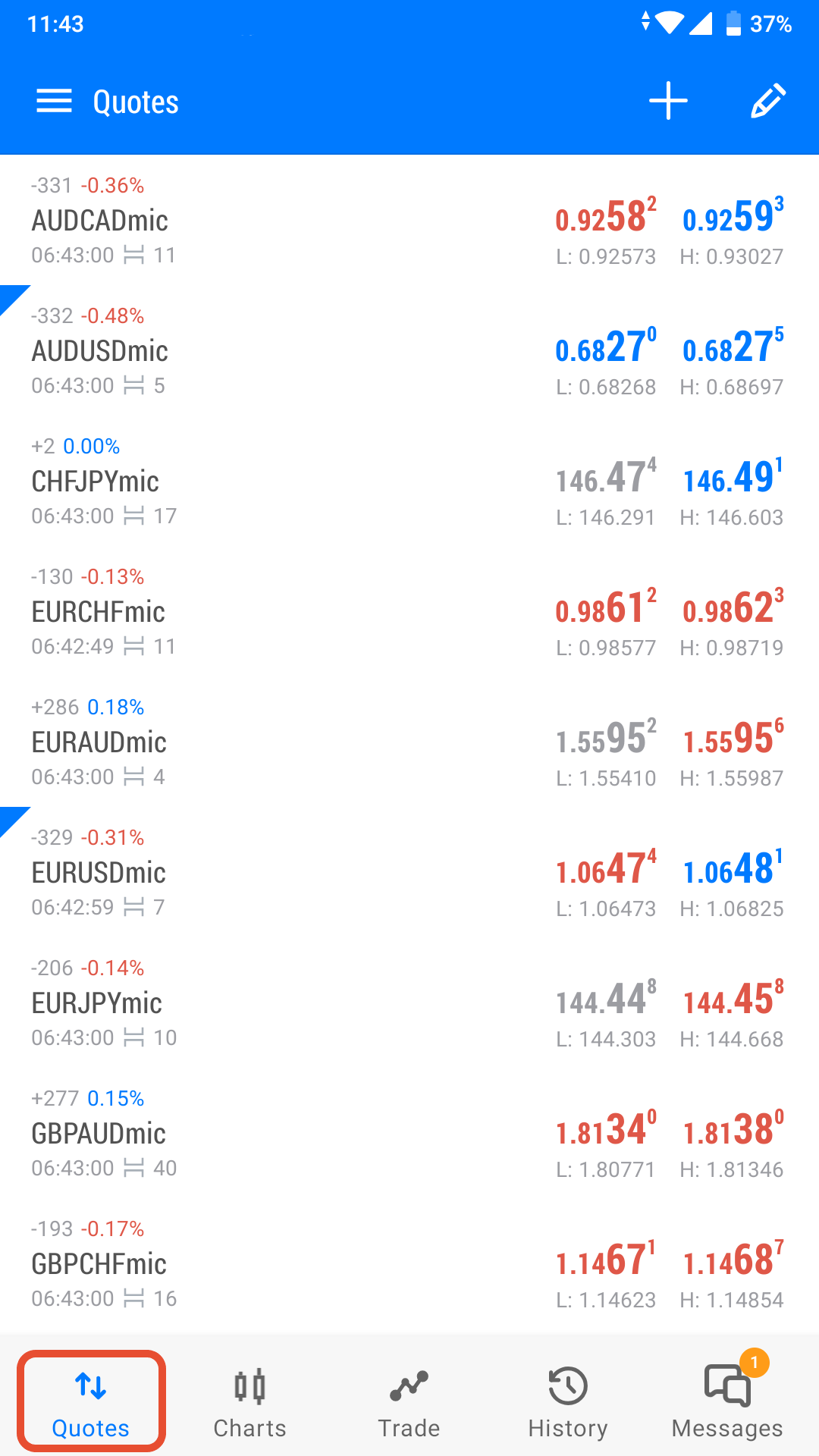Switch to the Trade tab
Screen dimensions: 819x1456
click(x=409, y=1401)
